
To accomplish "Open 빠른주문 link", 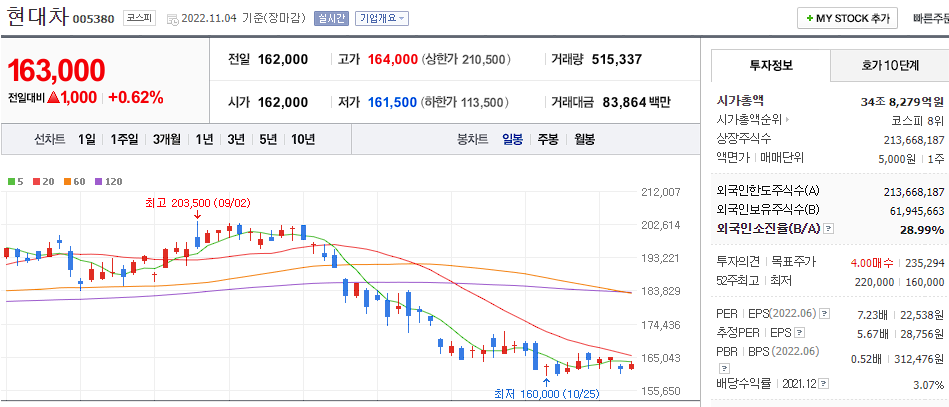I will tap(931, 18).
